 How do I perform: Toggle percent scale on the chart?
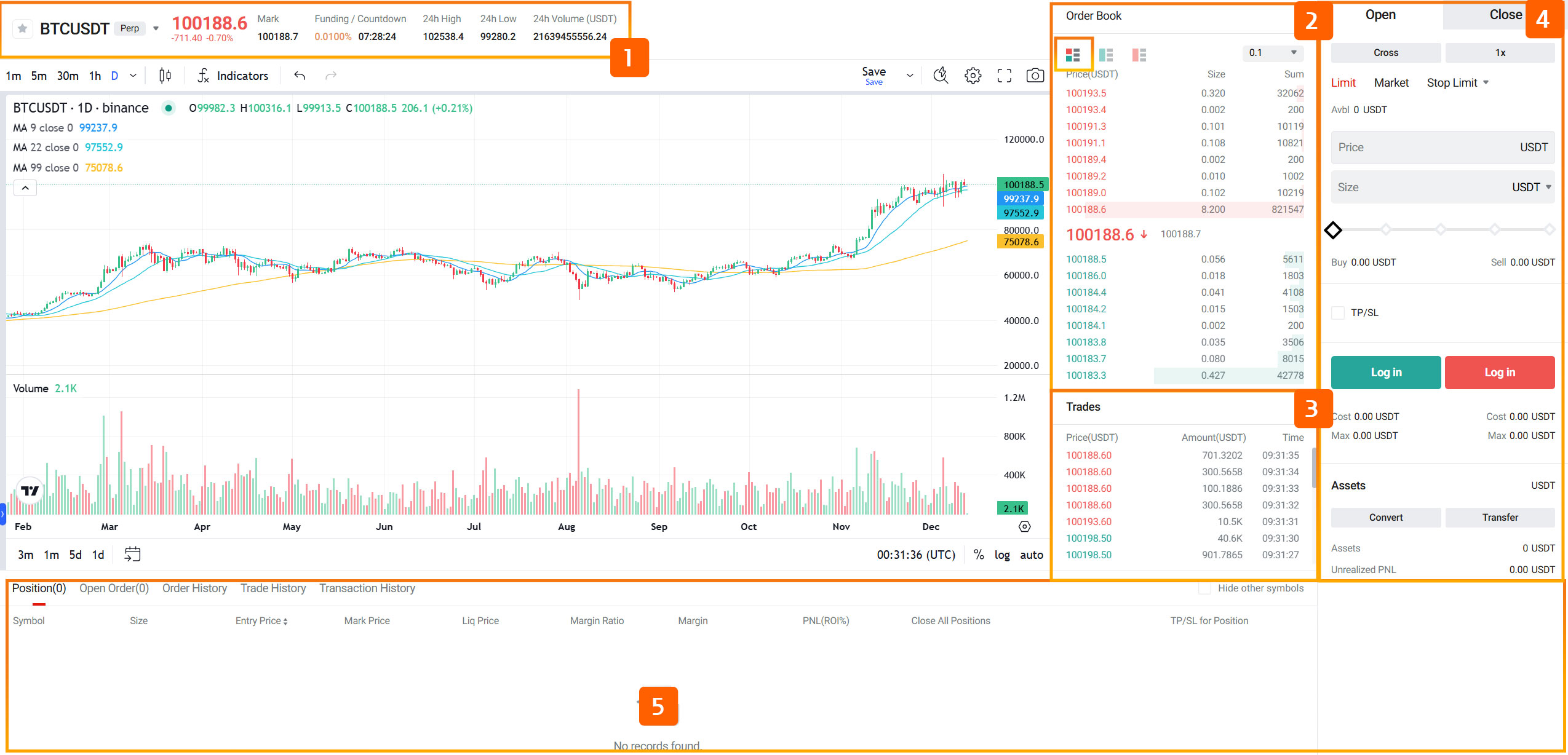979,555
